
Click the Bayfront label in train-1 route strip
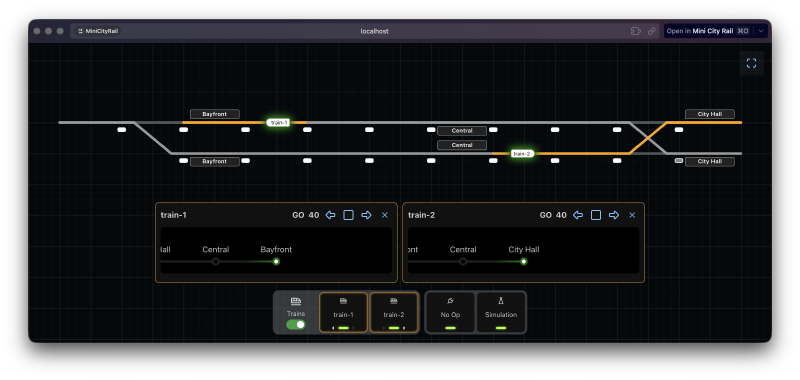(x=276, y=249)
